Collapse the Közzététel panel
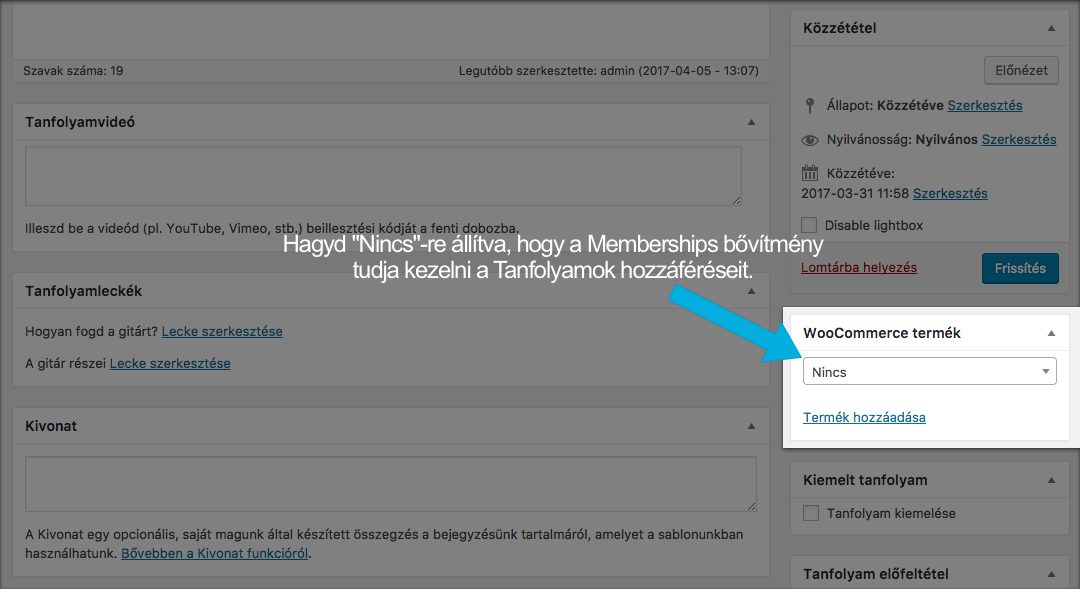 1051,28
